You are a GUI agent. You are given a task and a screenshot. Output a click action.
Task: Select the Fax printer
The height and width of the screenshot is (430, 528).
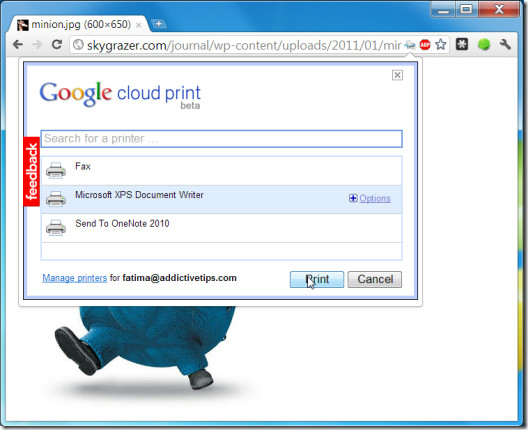tap(221, 171)
